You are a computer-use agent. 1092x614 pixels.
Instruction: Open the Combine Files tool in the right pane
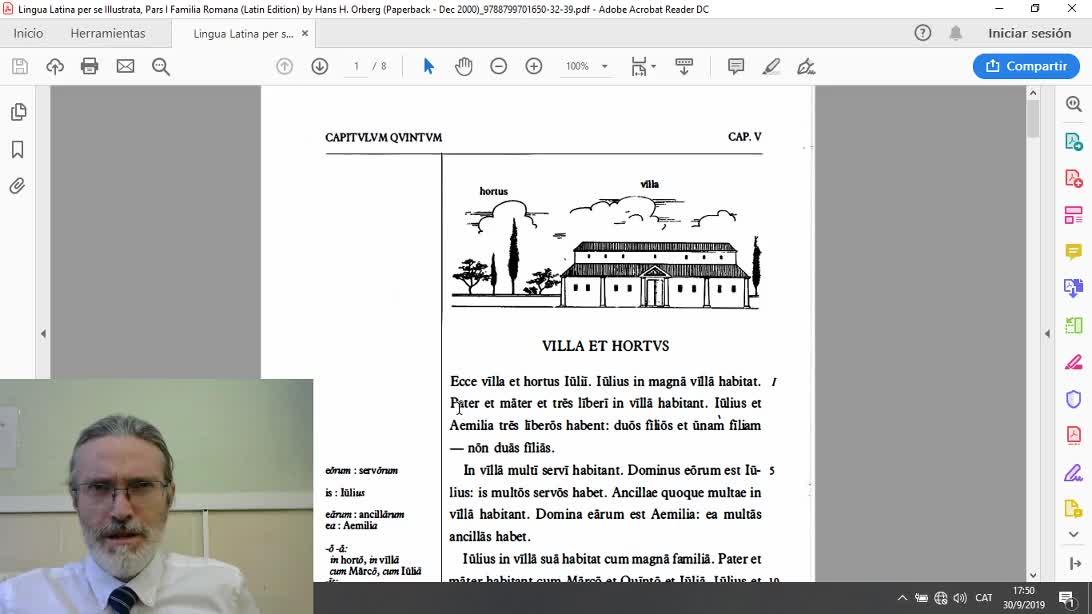[1073, 288]
